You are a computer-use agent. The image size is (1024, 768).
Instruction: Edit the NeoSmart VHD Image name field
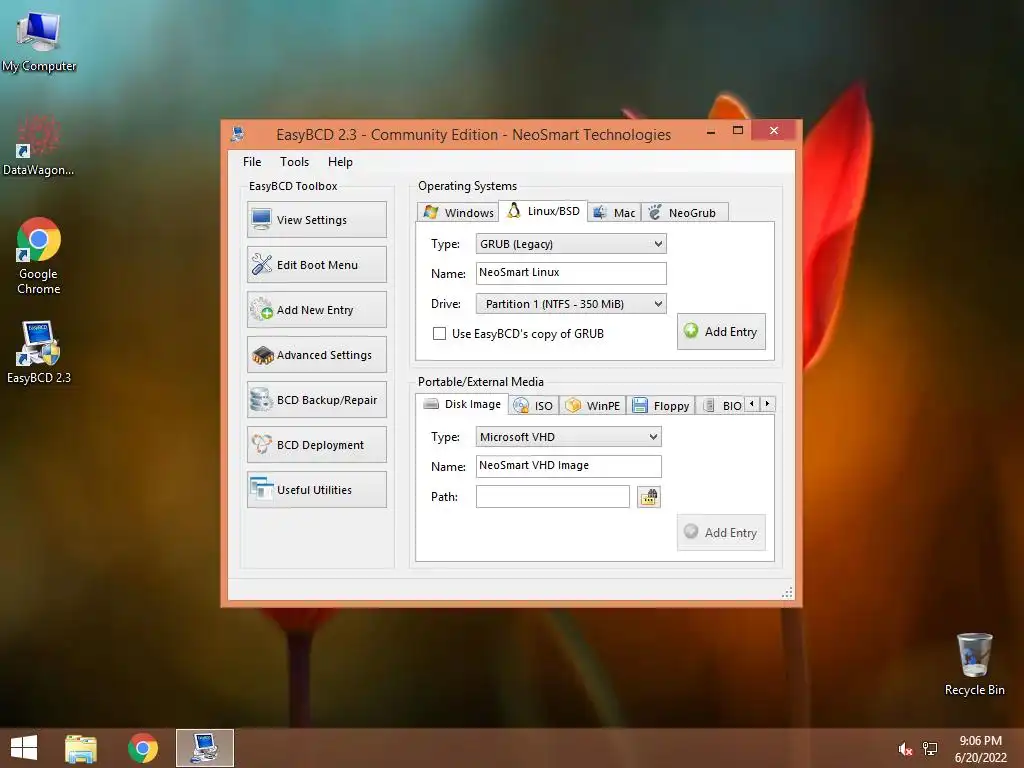(x=568, y=466)
